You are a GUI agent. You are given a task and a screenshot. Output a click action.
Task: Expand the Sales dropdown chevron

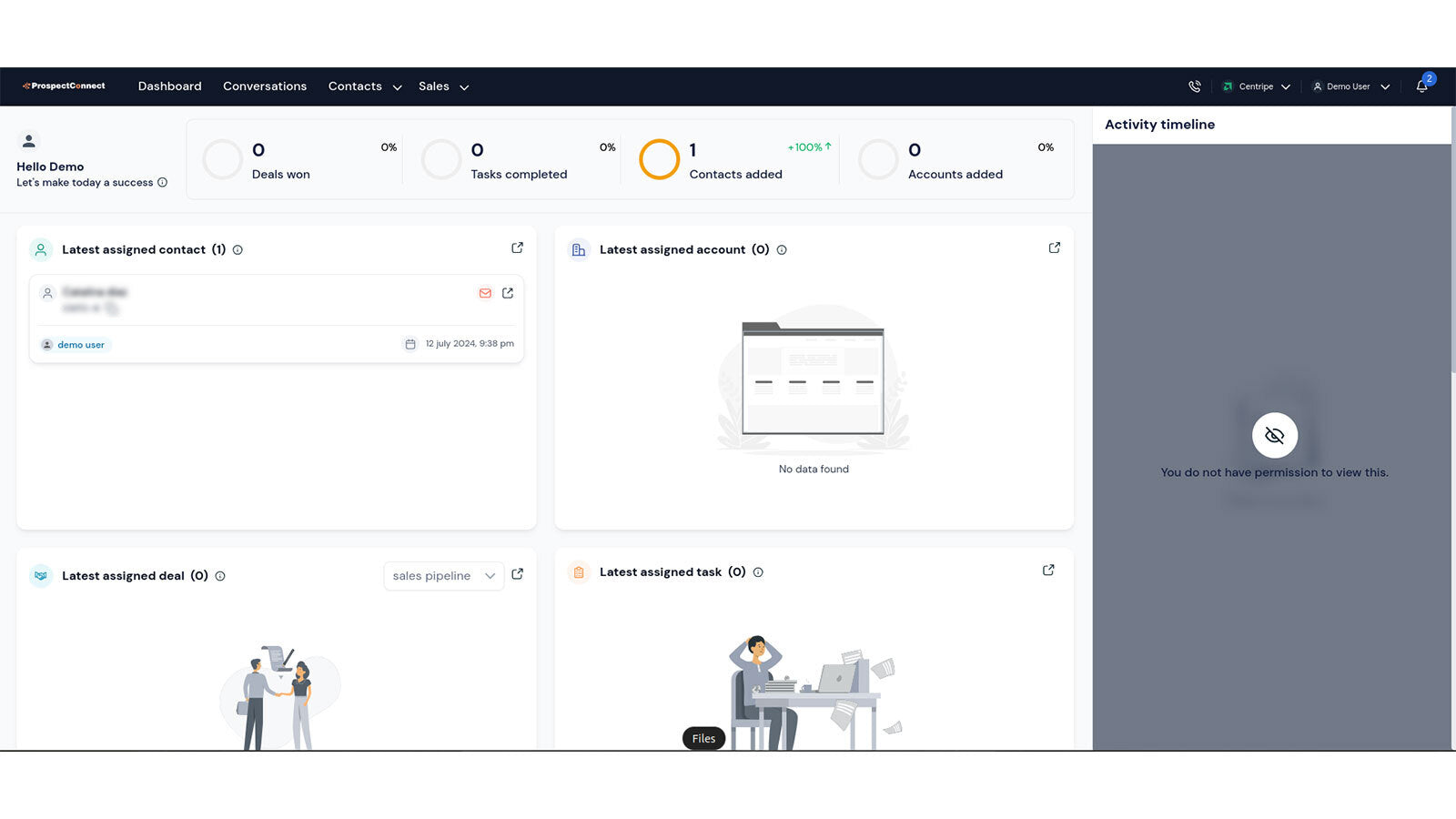[464, 87]
